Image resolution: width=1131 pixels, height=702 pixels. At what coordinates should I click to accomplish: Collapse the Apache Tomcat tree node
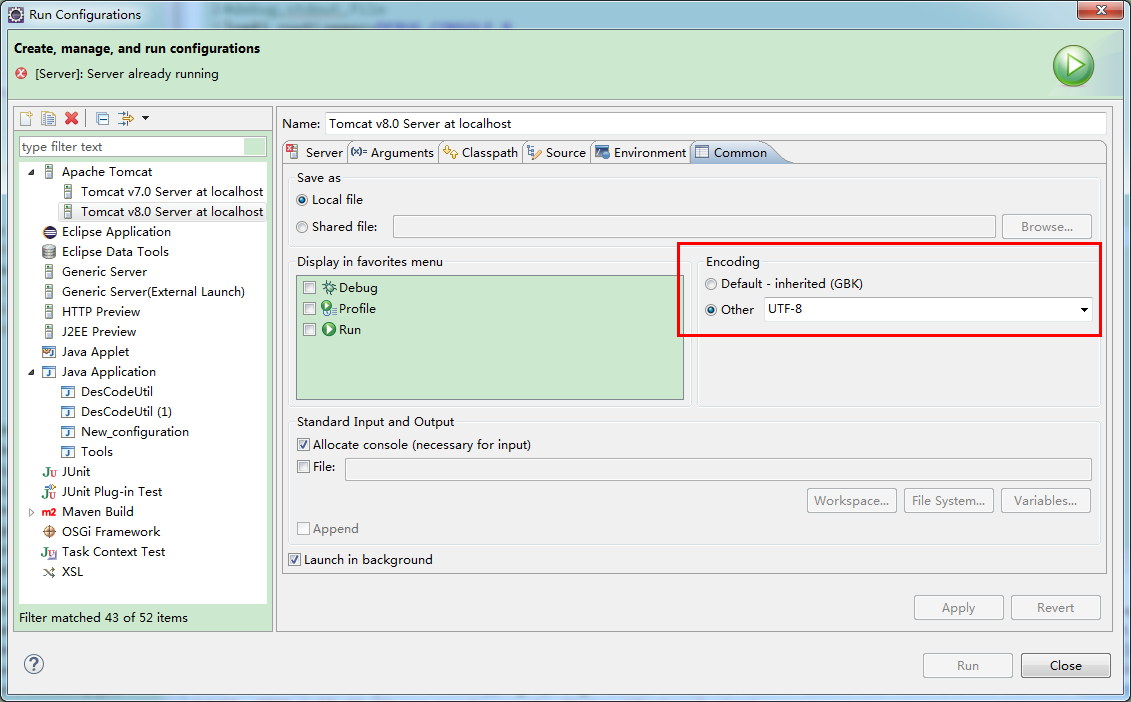[31, 172]
